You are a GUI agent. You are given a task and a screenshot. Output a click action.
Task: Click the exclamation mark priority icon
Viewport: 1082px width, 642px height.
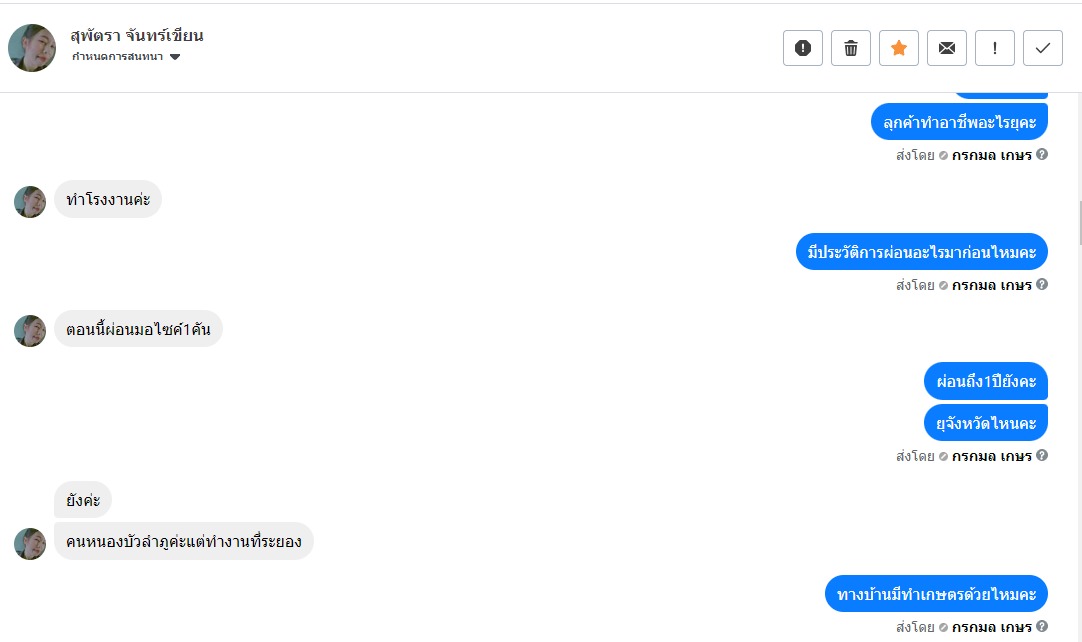pos(994,48)
